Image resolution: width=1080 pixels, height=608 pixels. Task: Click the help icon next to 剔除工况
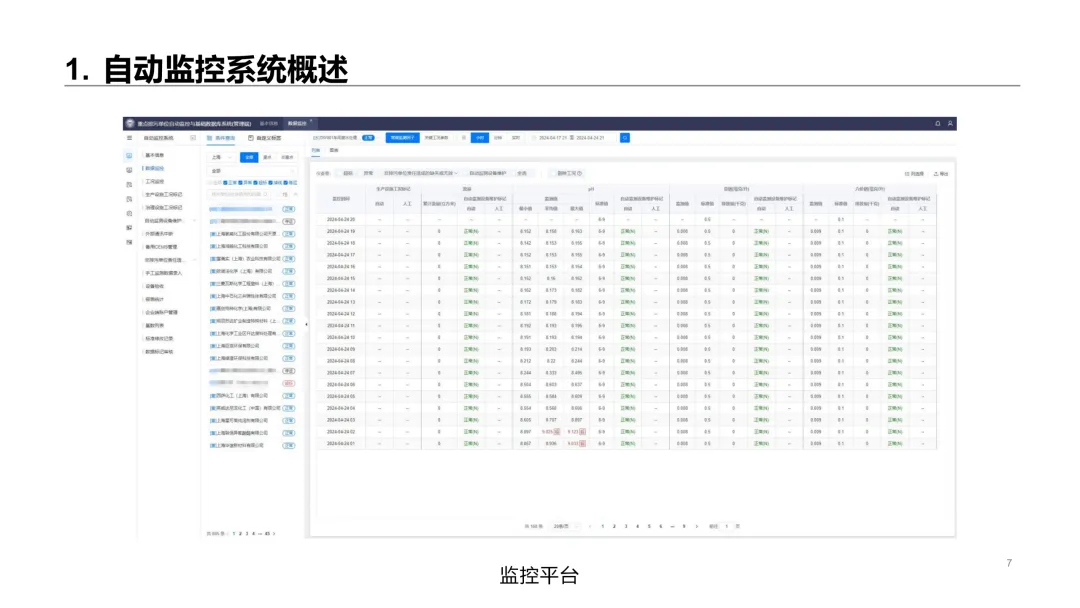[579, 174]
